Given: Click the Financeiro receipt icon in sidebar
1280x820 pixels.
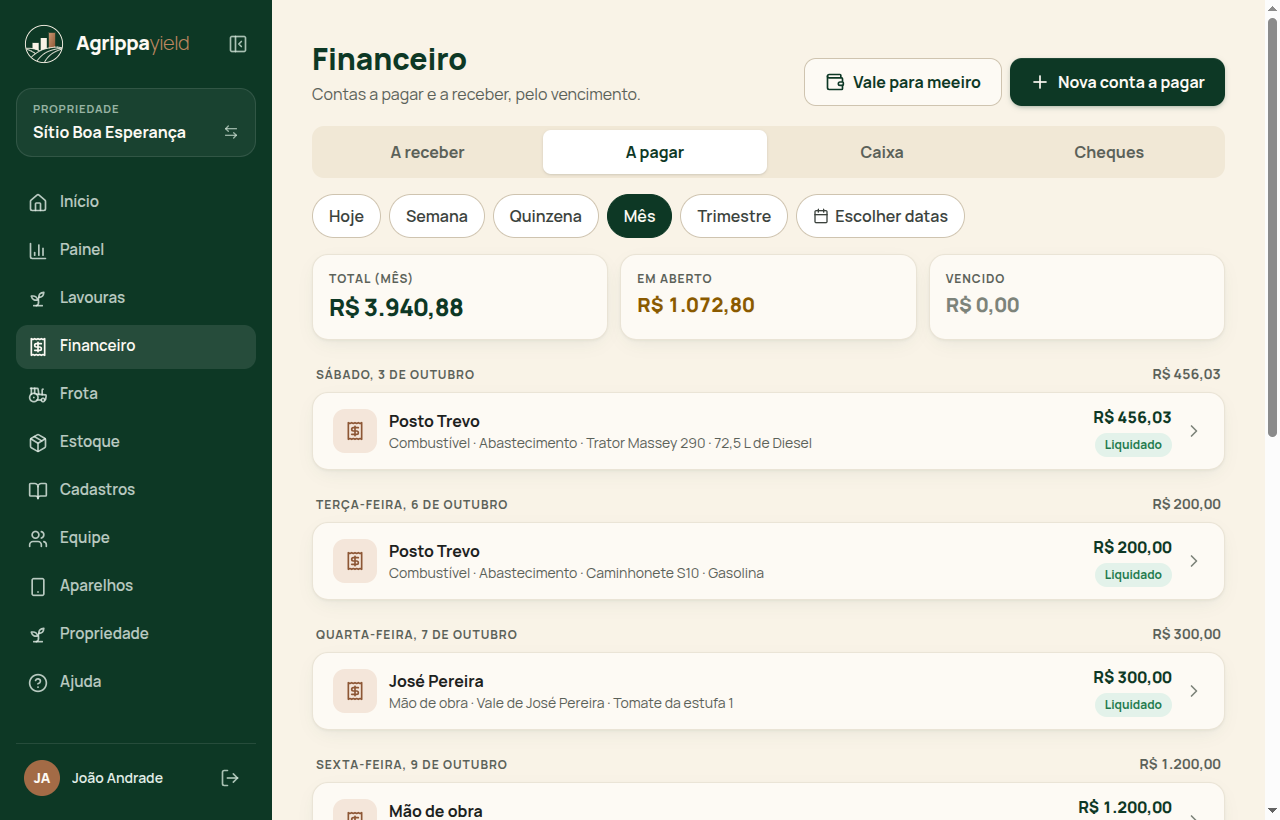Looking at the screenshot, I should point(38,346).
